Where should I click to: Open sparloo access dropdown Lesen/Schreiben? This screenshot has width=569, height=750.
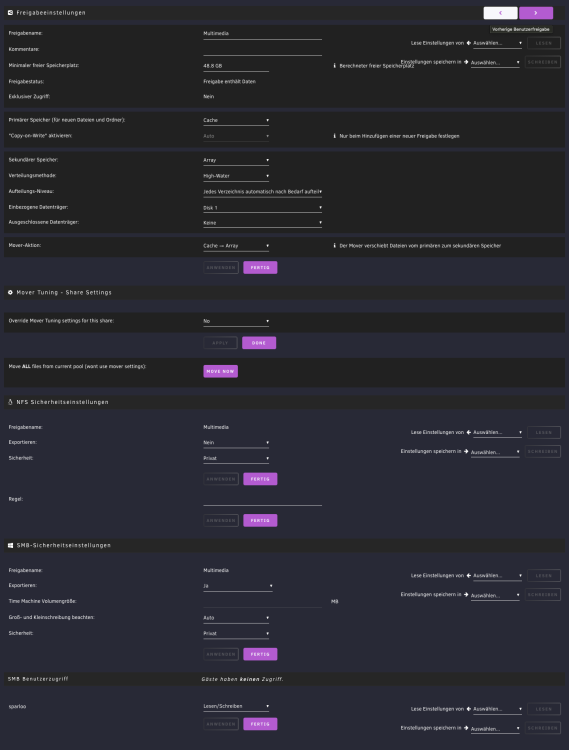pyautogui.click(x=236, y=706)
